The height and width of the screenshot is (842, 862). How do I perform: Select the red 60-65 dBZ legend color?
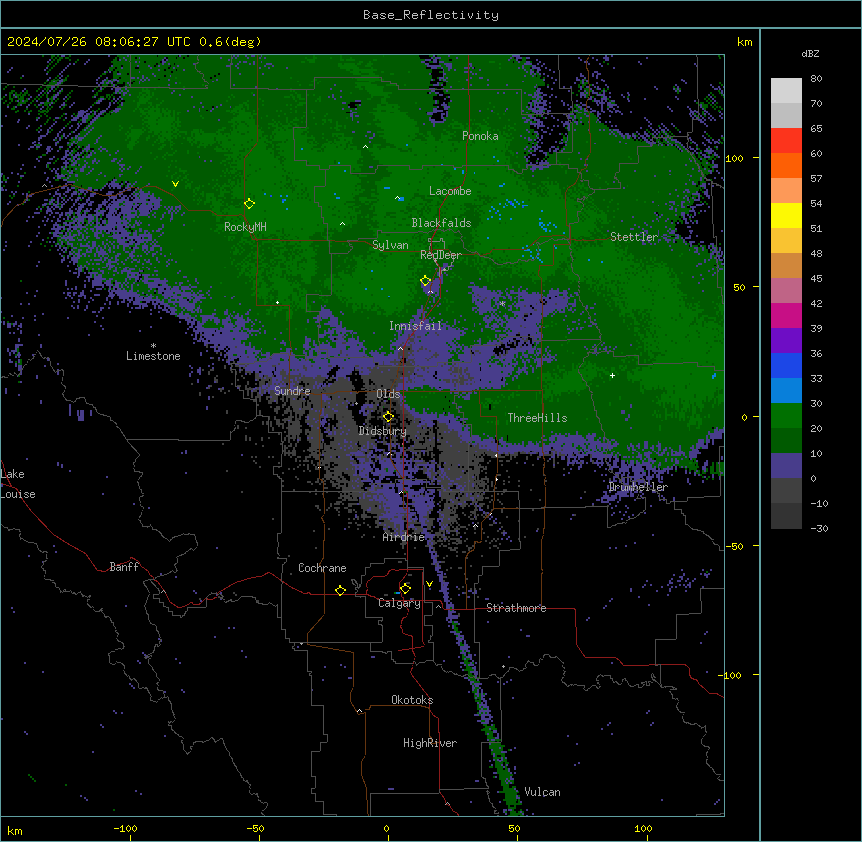[786, 141]
